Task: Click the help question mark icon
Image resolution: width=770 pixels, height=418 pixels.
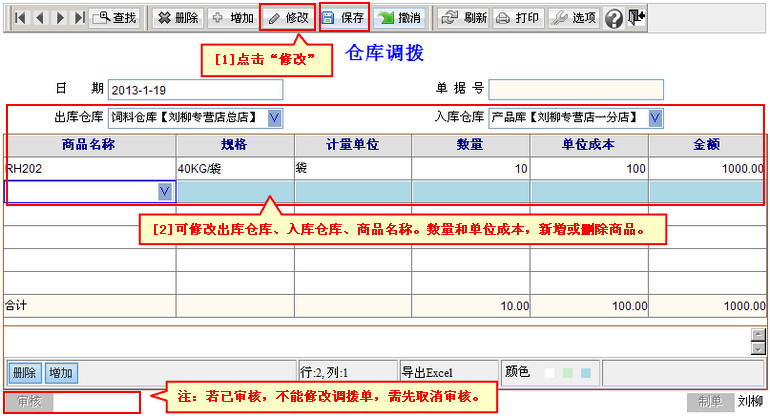Action: [614, 18]
